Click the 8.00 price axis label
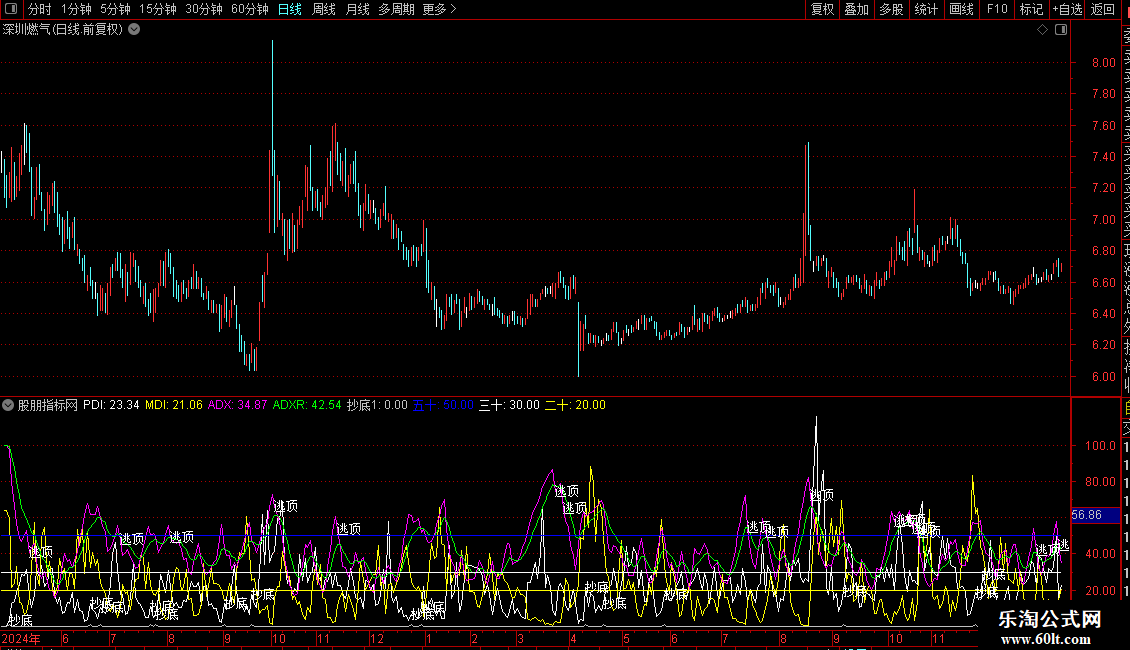This screenshot has height=650, width=1130. (x=1103, y=63)
